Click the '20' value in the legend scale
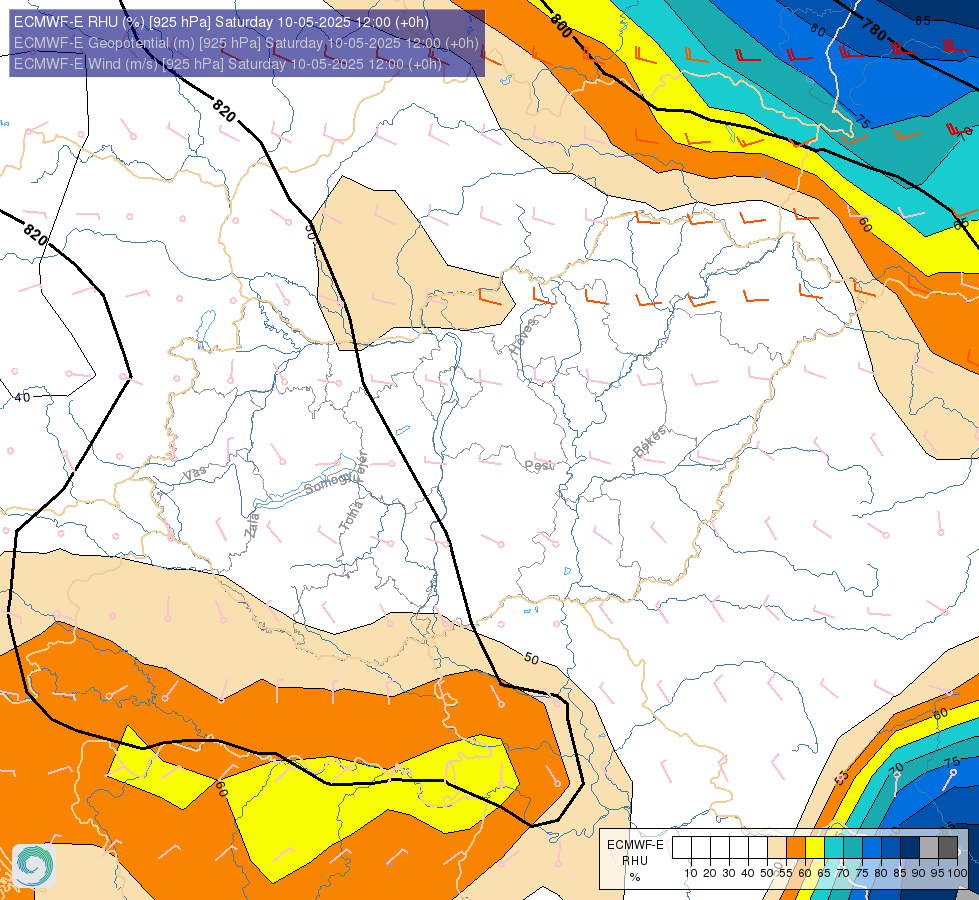979x900 pixels. pyautogui.click(x=710, y=873)
